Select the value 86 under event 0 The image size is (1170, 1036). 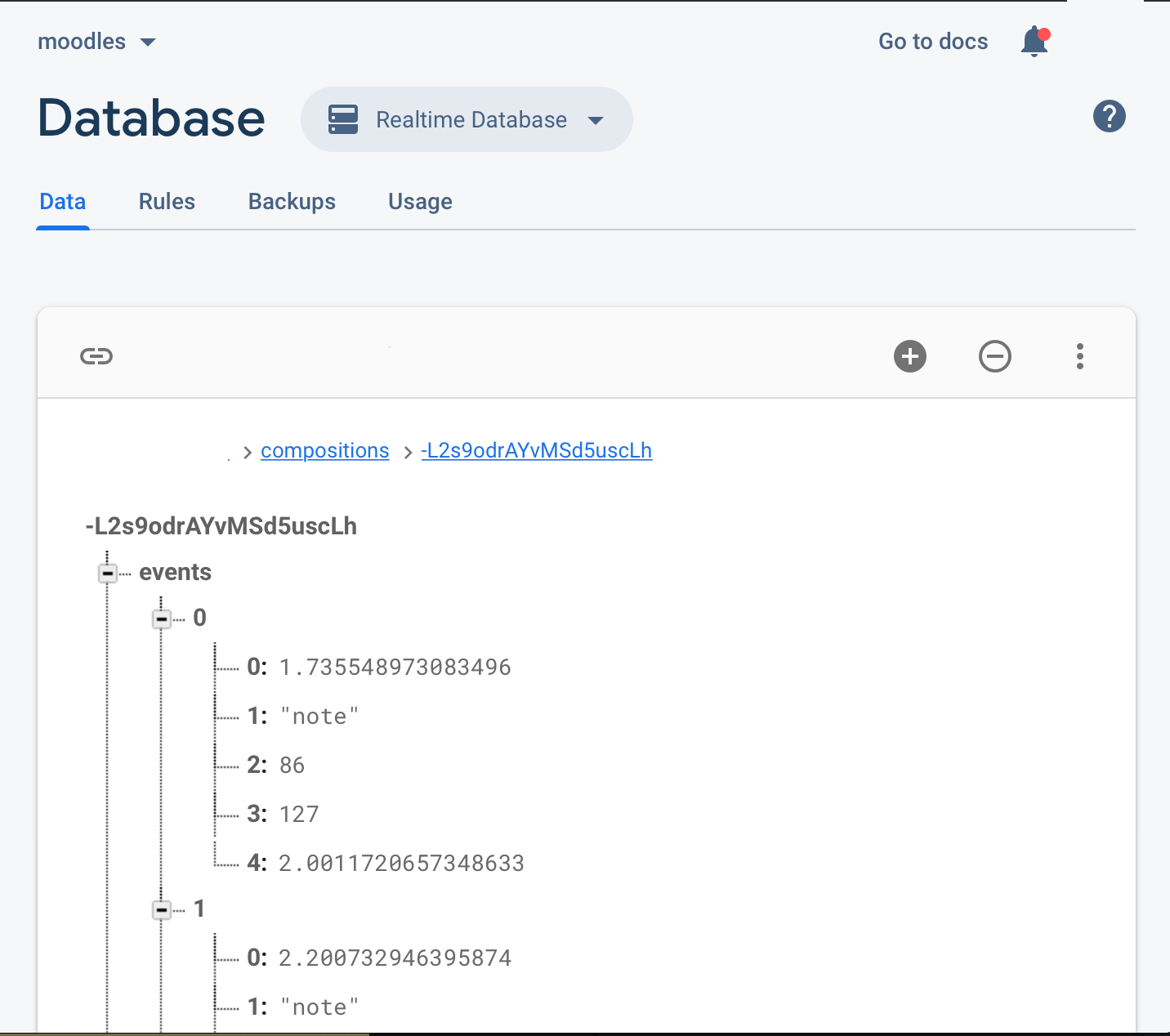click(291, 765)
